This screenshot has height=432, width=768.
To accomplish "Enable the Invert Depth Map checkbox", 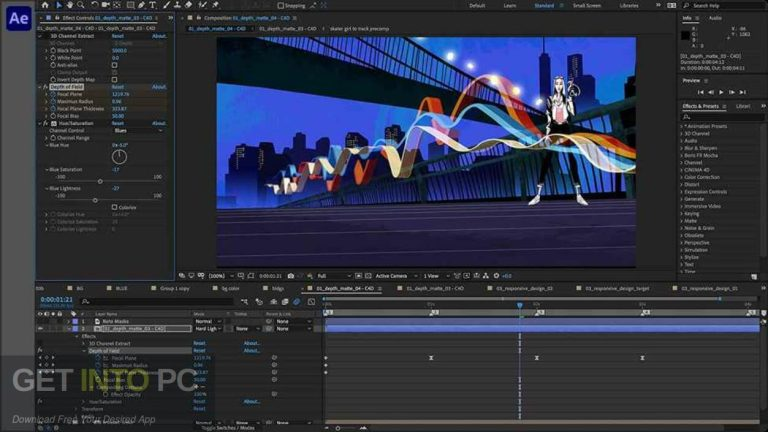I will 114,79.
